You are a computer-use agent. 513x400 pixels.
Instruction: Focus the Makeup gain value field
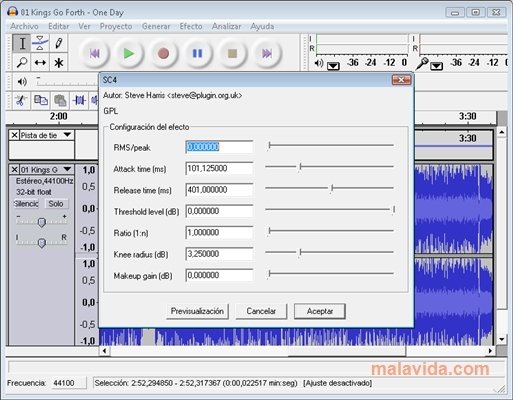click(x=219, y=275)
